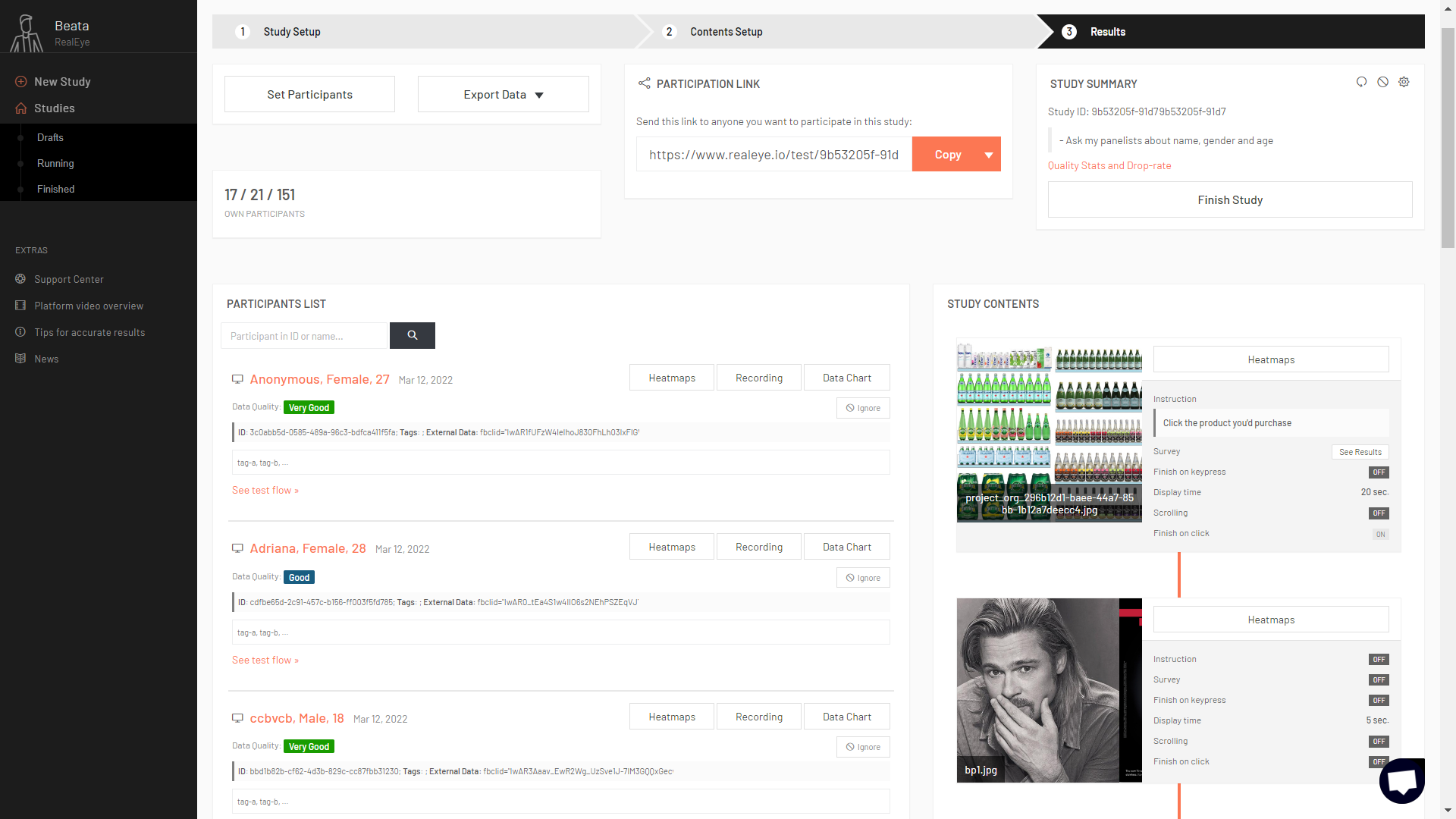The image size is (1456, 819).
Task: Select the Studies home icon in sidebar
Action: 21,108
